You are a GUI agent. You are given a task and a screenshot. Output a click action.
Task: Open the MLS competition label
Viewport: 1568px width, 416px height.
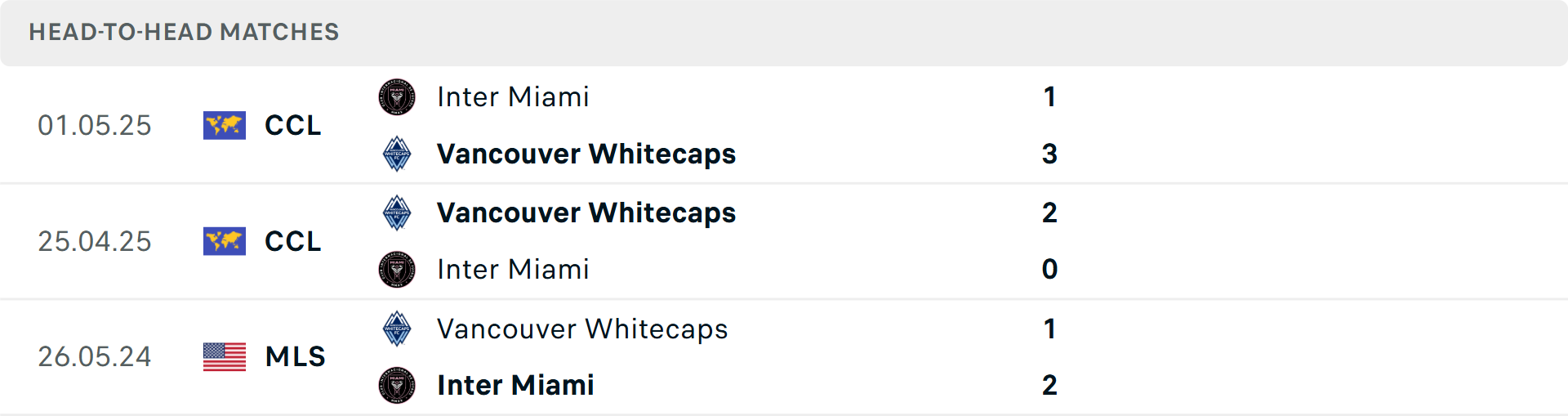[295, 357]
